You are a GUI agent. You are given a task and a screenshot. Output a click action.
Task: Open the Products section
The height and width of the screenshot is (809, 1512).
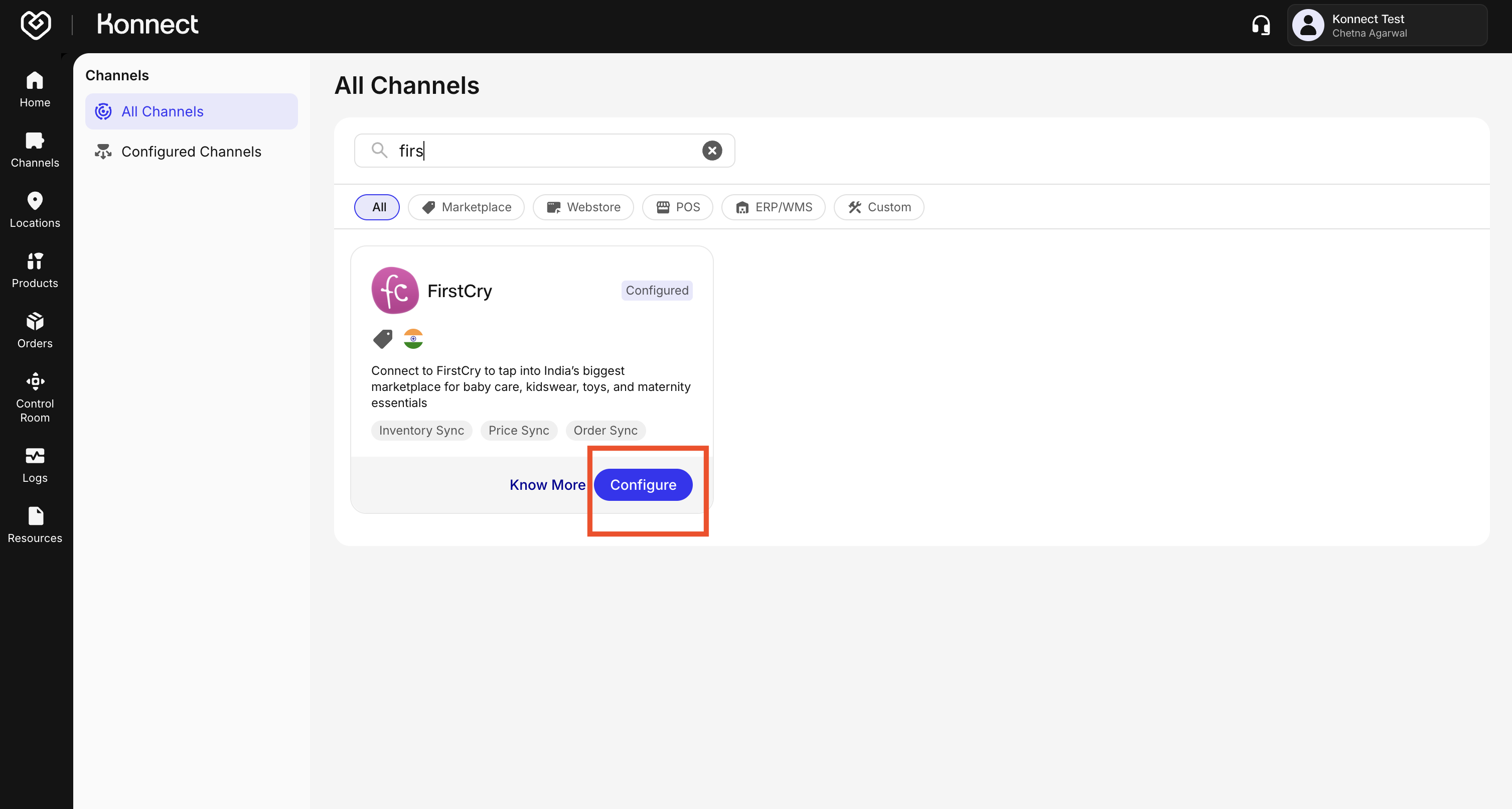coord(35,270)
